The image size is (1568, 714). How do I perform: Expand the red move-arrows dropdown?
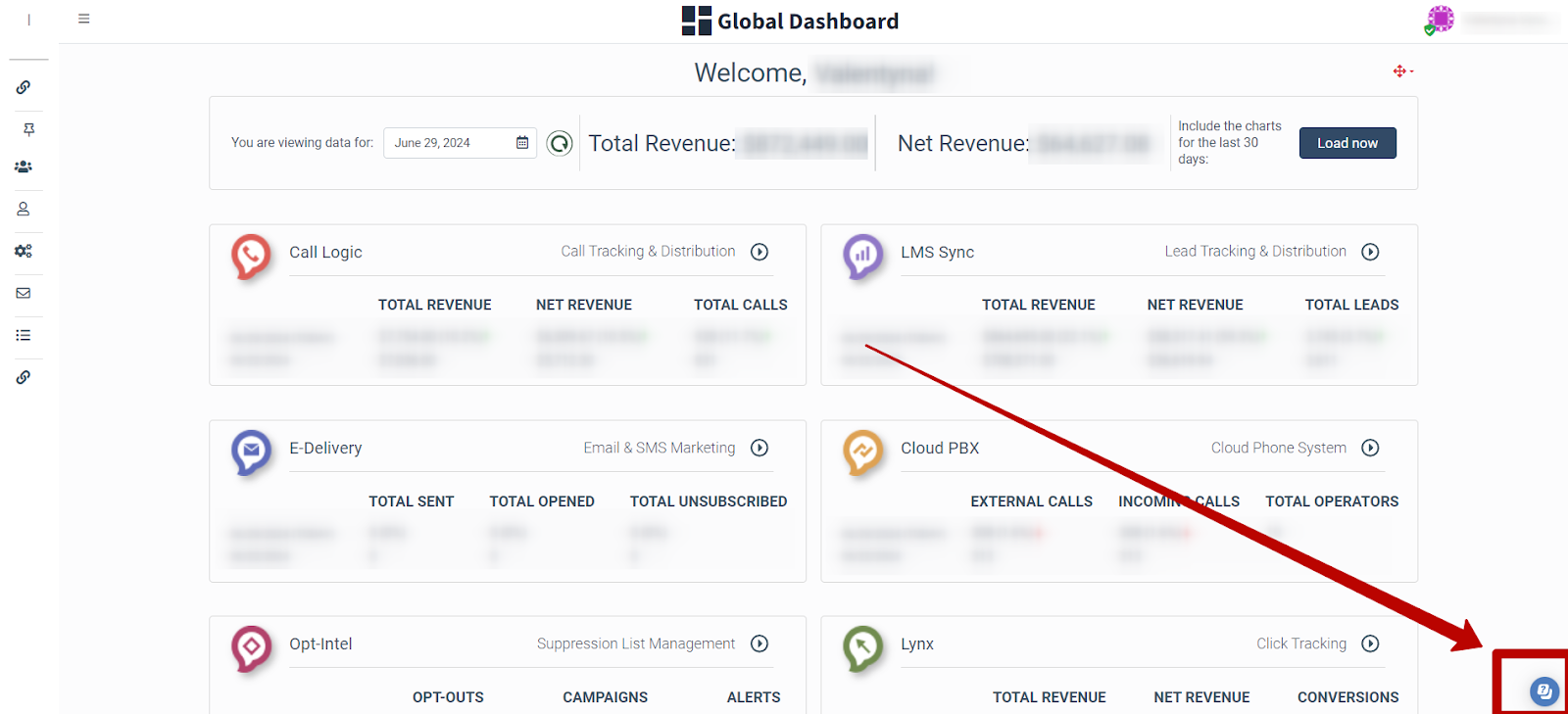pos(1403,71)
